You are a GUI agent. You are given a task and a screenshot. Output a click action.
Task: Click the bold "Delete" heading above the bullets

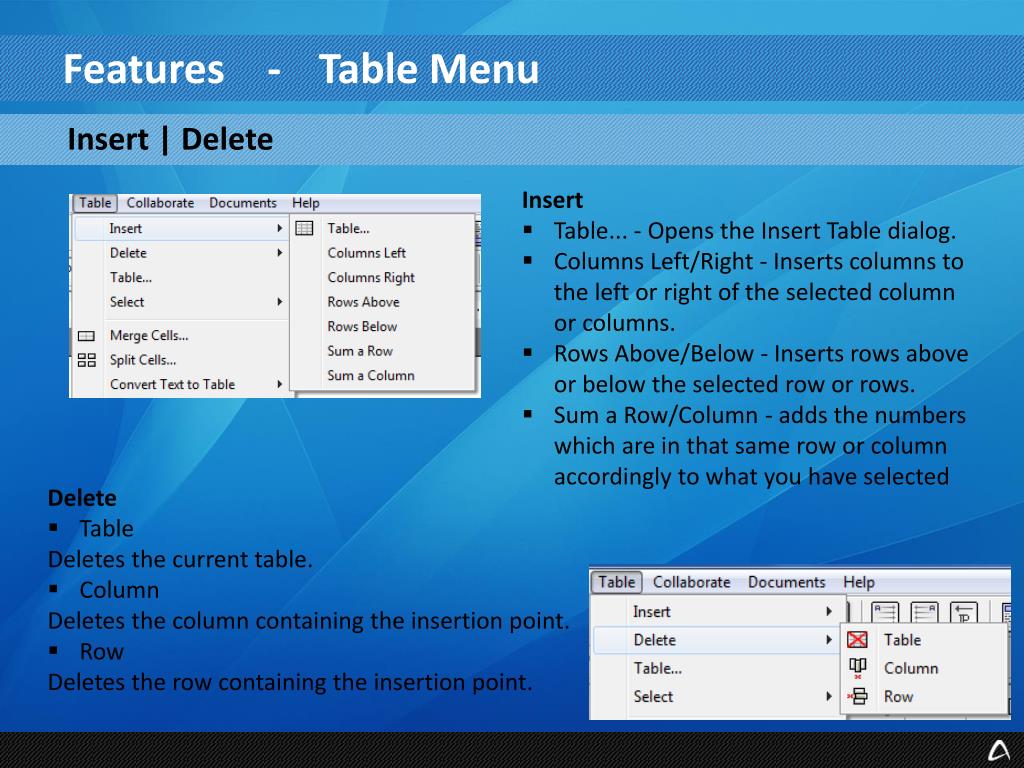82,498
